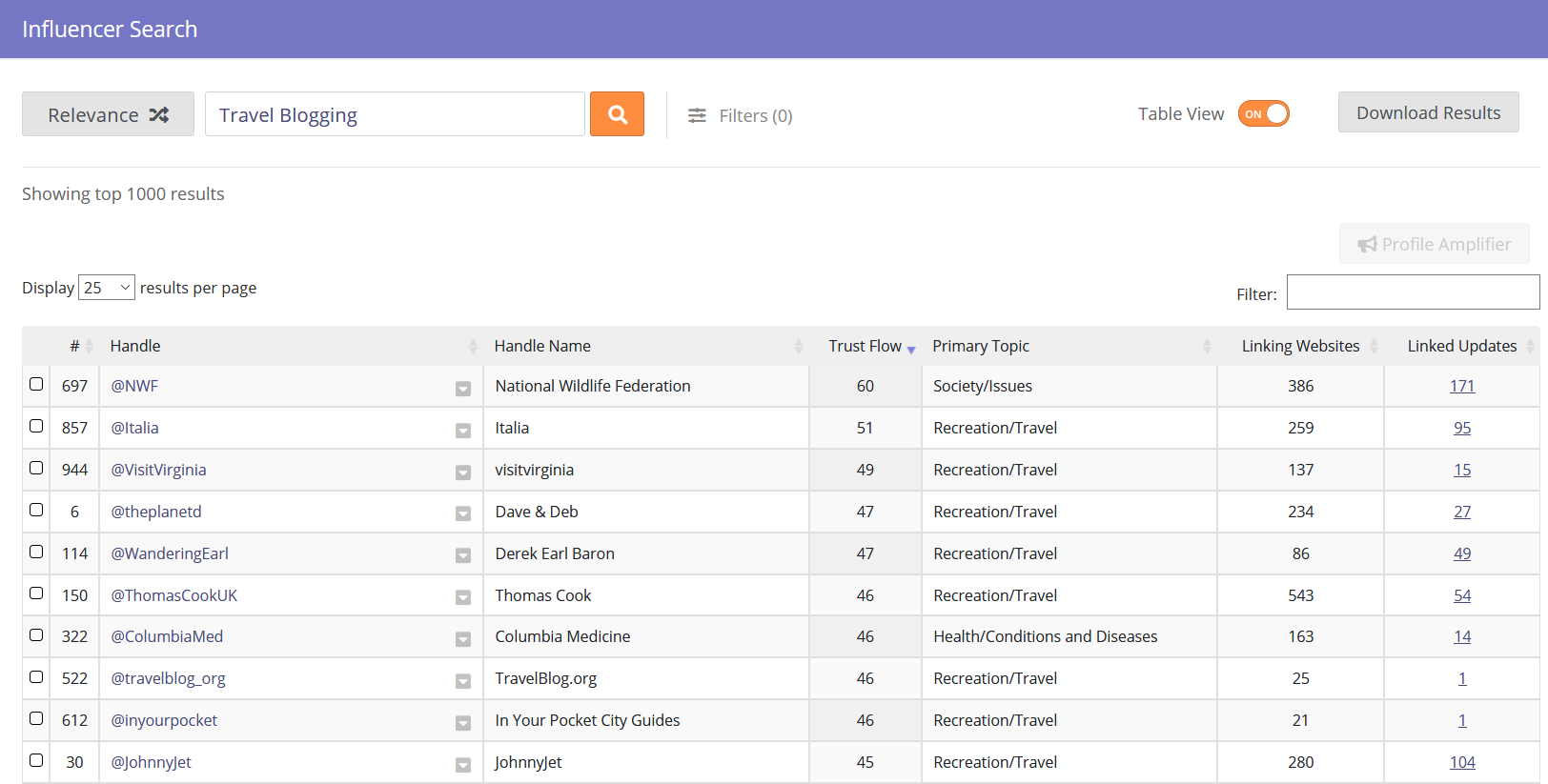Image resolution: width=1548 pixels, height=784 pixels.
Task: Open the @travelblog_org handle dropdown arrow
Action: [463, 681]
